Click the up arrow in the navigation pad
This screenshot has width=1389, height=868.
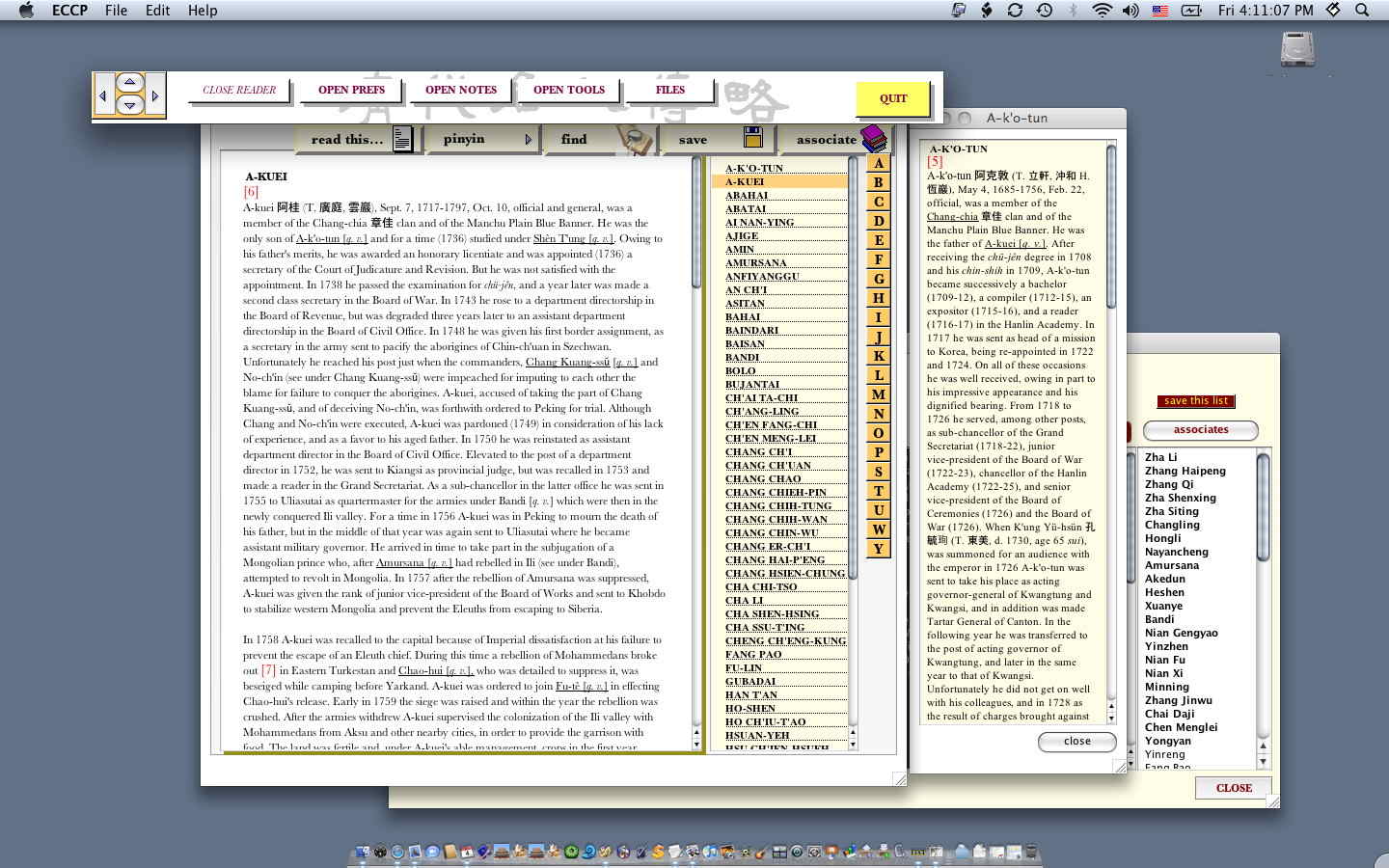pyautogui.click(x=130, y=82)
